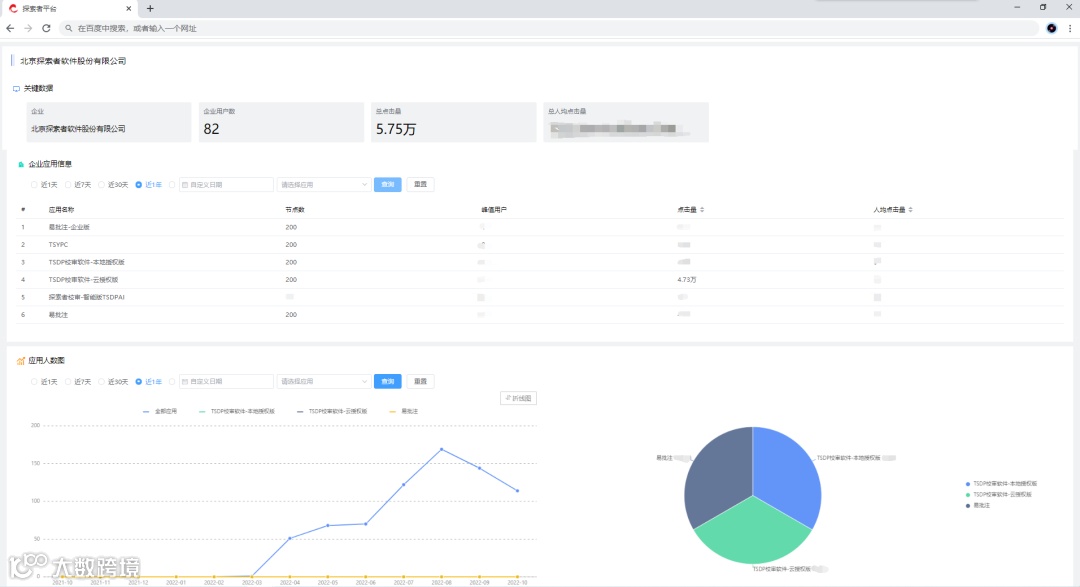Toggle 易批注 in pie chart legend

point(978,506)
